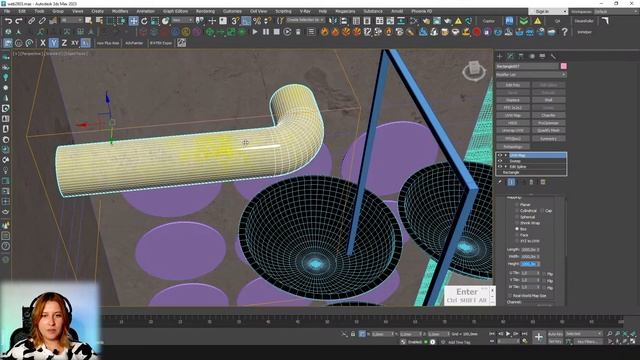Click the Chamfer modifier button
The image size is (640, 360).
pos(549,115)
